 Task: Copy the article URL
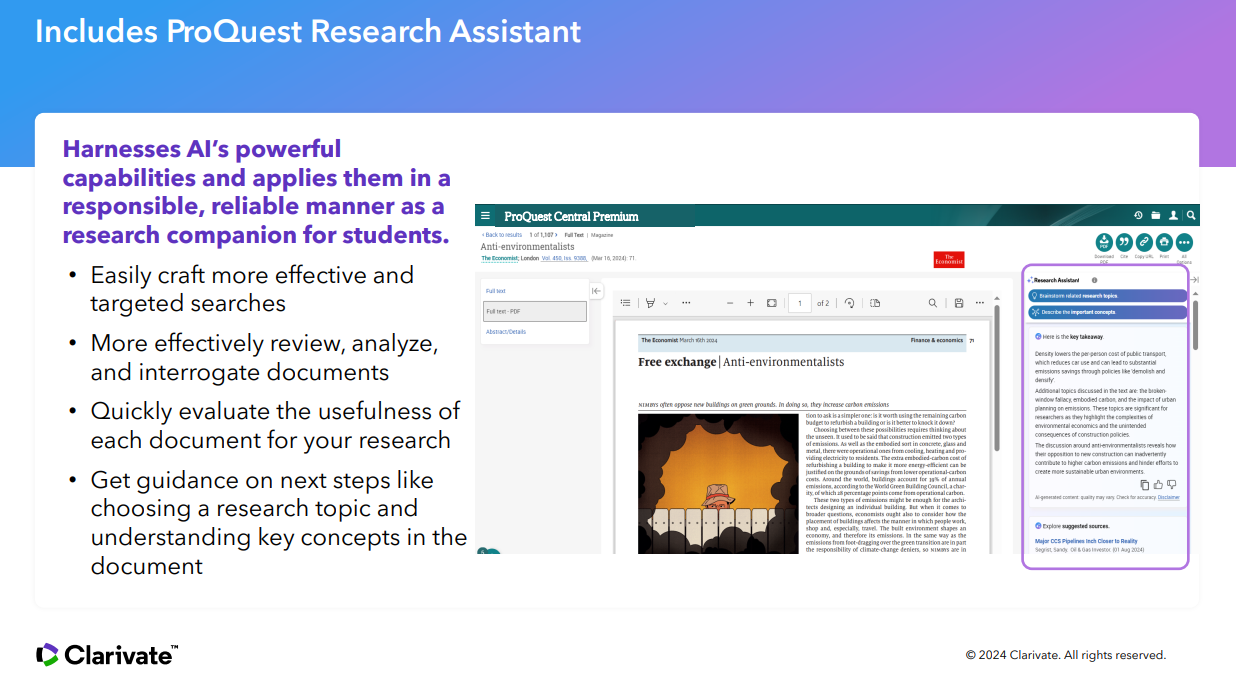[1144, 242]
